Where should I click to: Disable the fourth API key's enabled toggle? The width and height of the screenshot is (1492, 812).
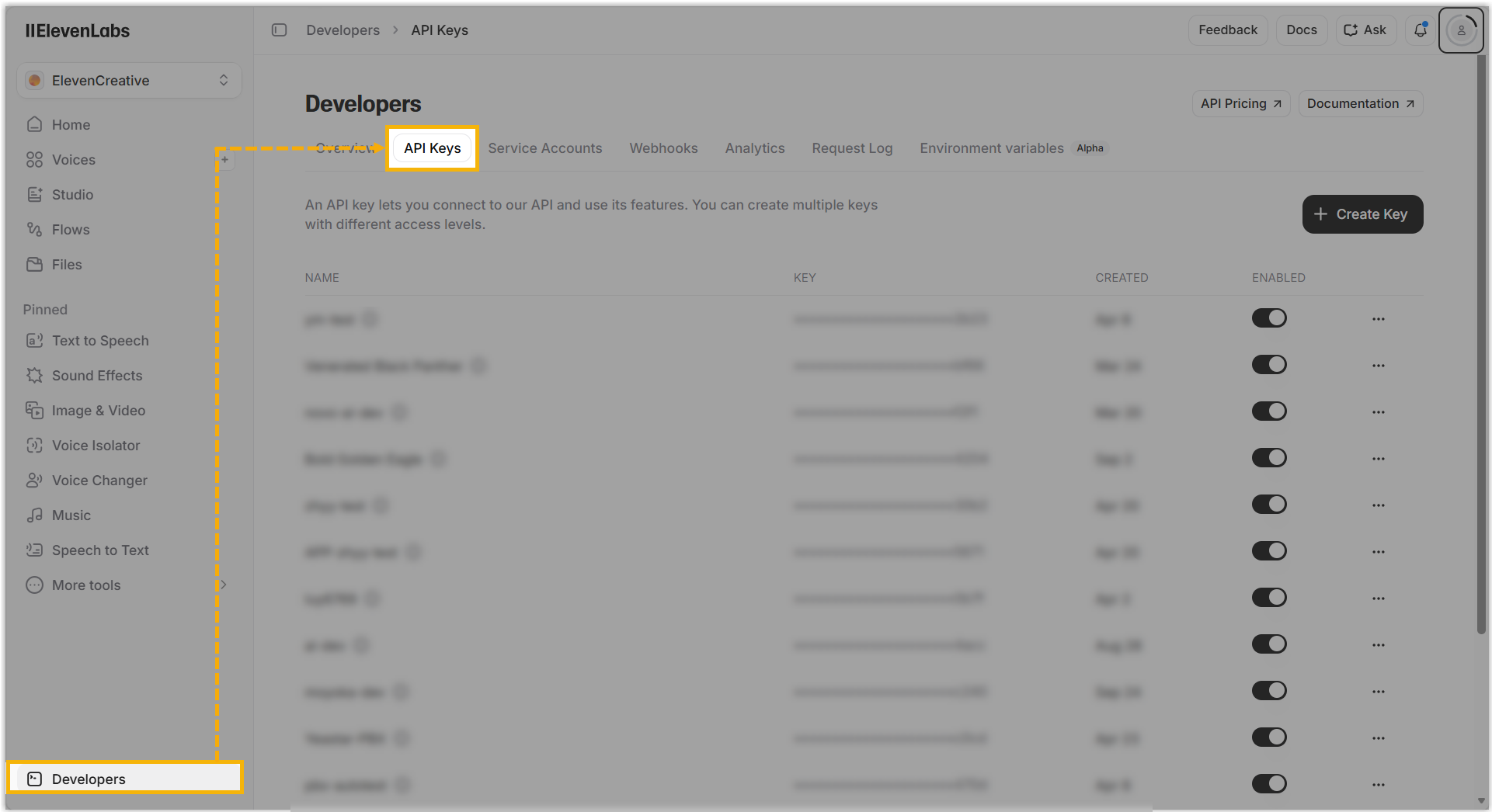[x=1269, y=458]
